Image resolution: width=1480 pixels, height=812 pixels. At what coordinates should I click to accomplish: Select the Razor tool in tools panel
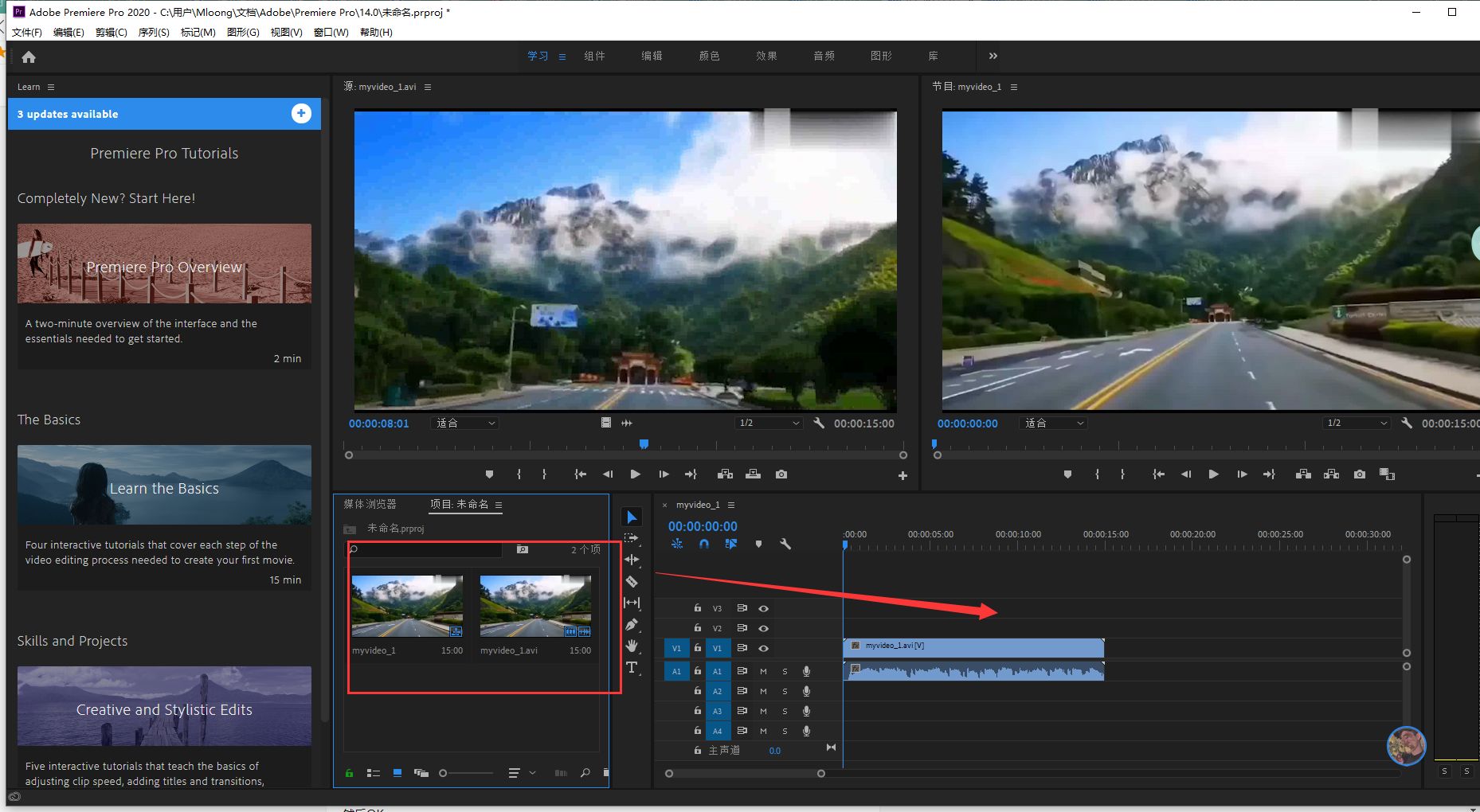click(x=632, y=582)
